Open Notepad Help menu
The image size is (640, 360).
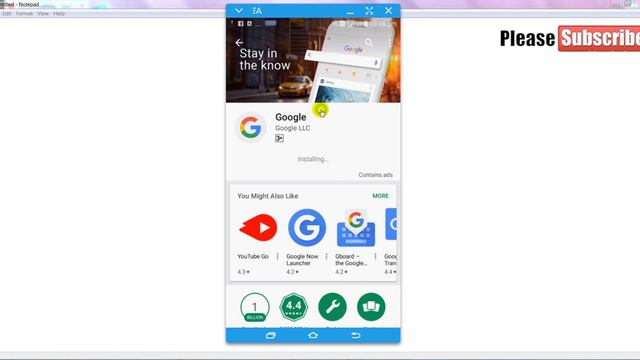coord(59,13)
